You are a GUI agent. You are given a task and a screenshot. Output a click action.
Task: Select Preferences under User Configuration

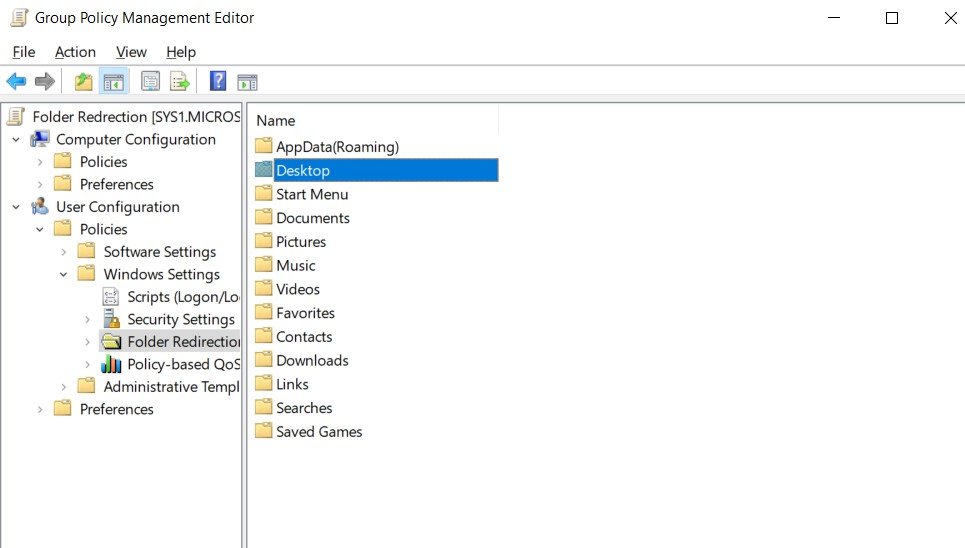point(116,409)
